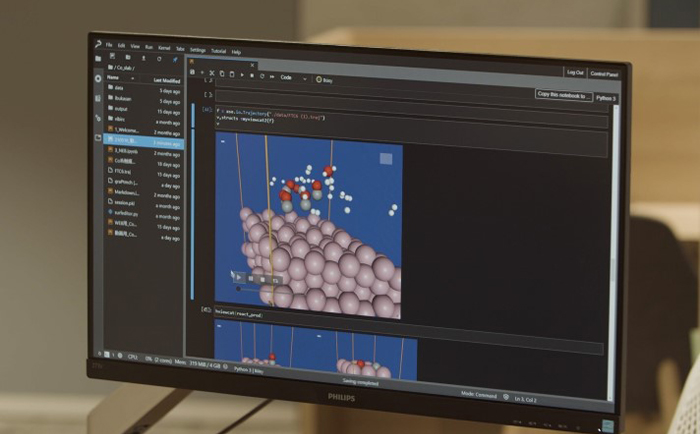Open the Run menu
700x434 pixels.
pyautogui.click(x=149, y=47)
